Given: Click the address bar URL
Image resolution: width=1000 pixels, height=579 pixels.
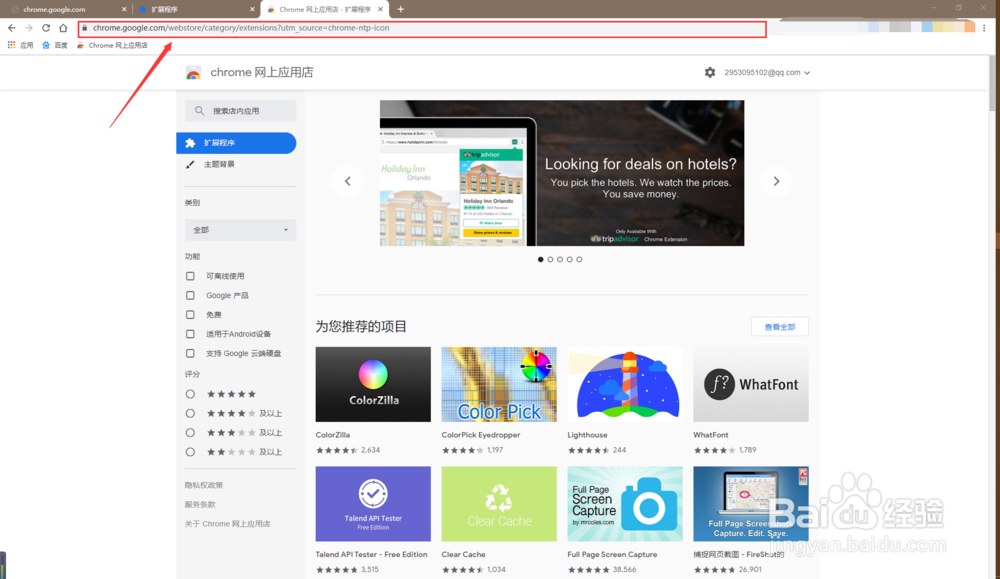Looking at the screenshot, I should [241, 28].
